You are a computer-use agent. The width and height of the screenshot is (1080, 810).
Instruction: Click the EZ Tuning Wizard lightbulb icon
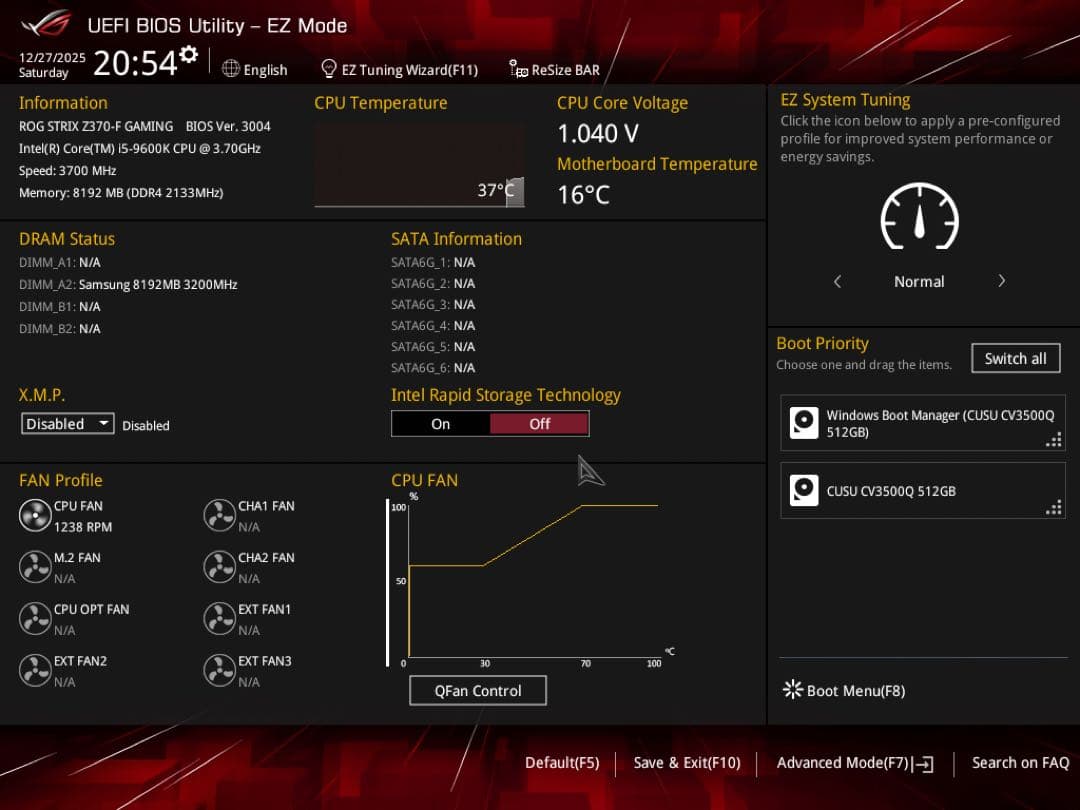coord(328,69)
